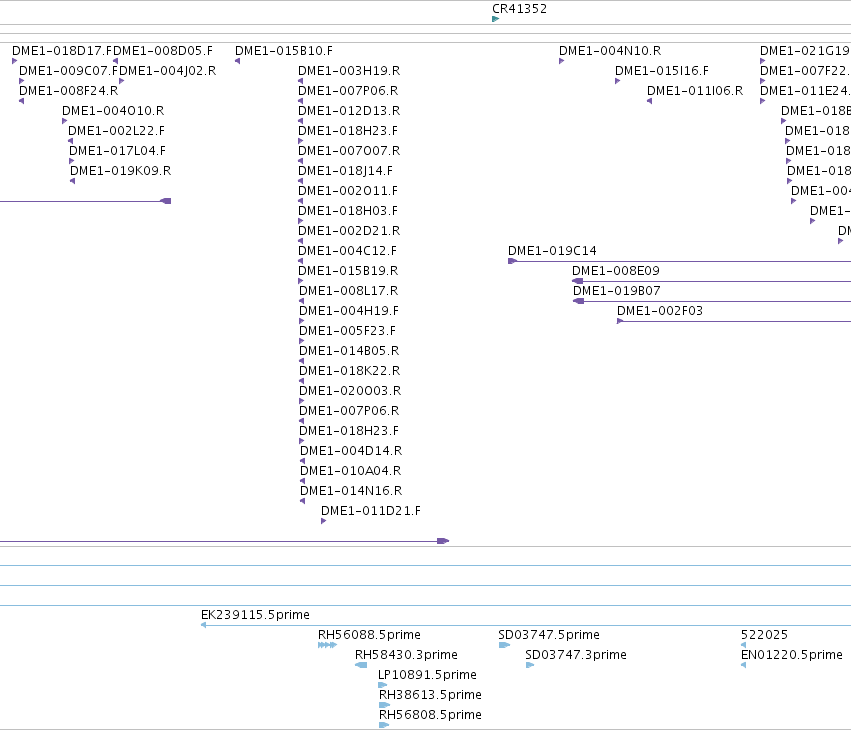Open feature DME1-015B19.R
The width and height of the screenshot is (851, 730).
(x=348, y=271)
